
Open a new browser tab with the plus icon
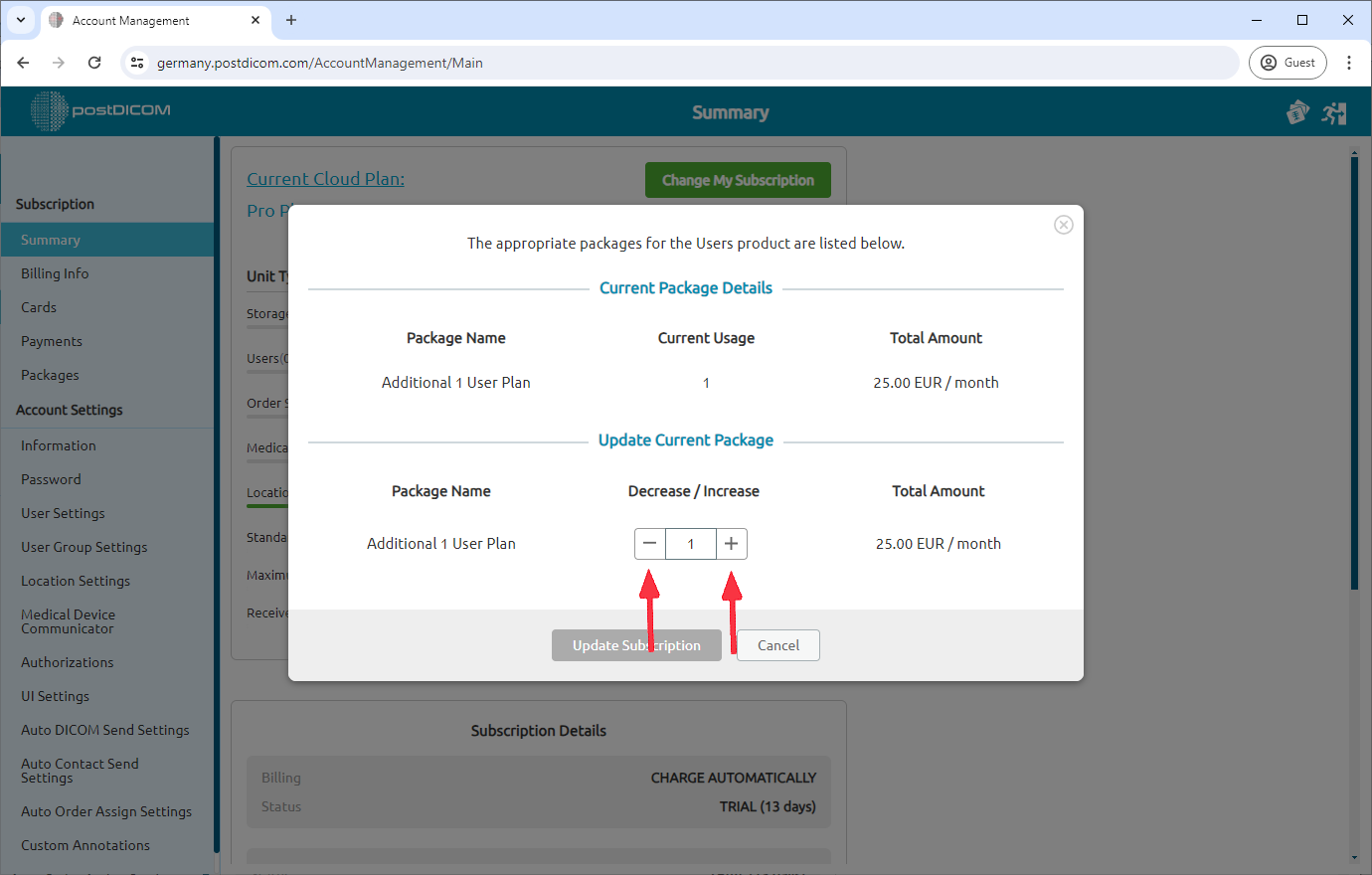pyautogui.click(x=291, y=20)
